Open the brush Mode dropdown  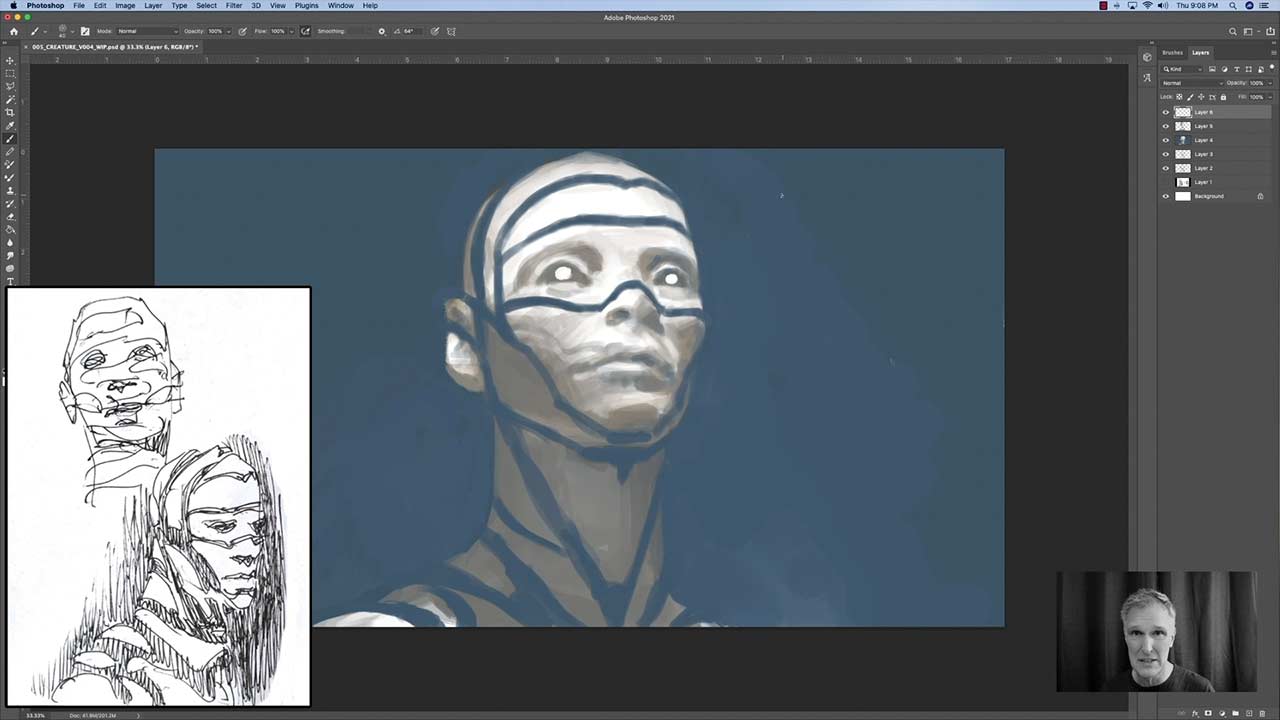(x=147, y=31)
